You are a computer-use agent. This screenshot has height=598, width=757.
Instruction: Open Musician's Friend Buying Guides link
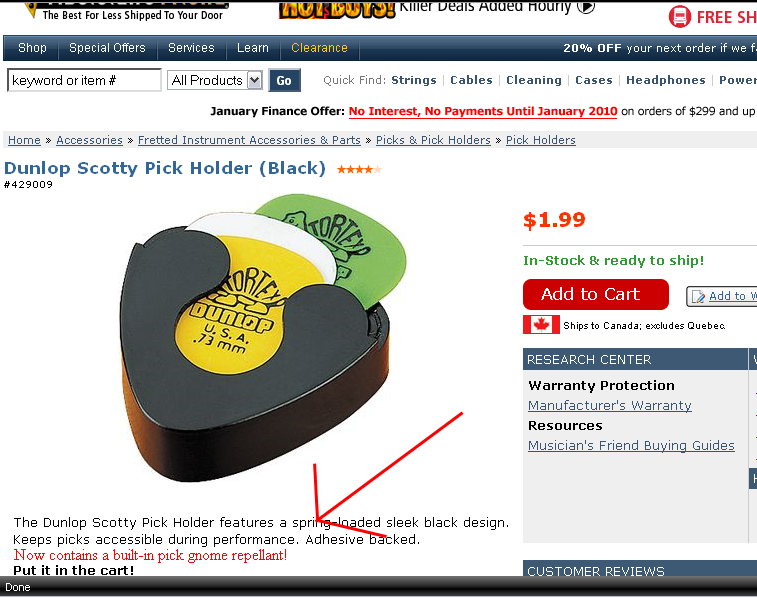pos(631,445)
